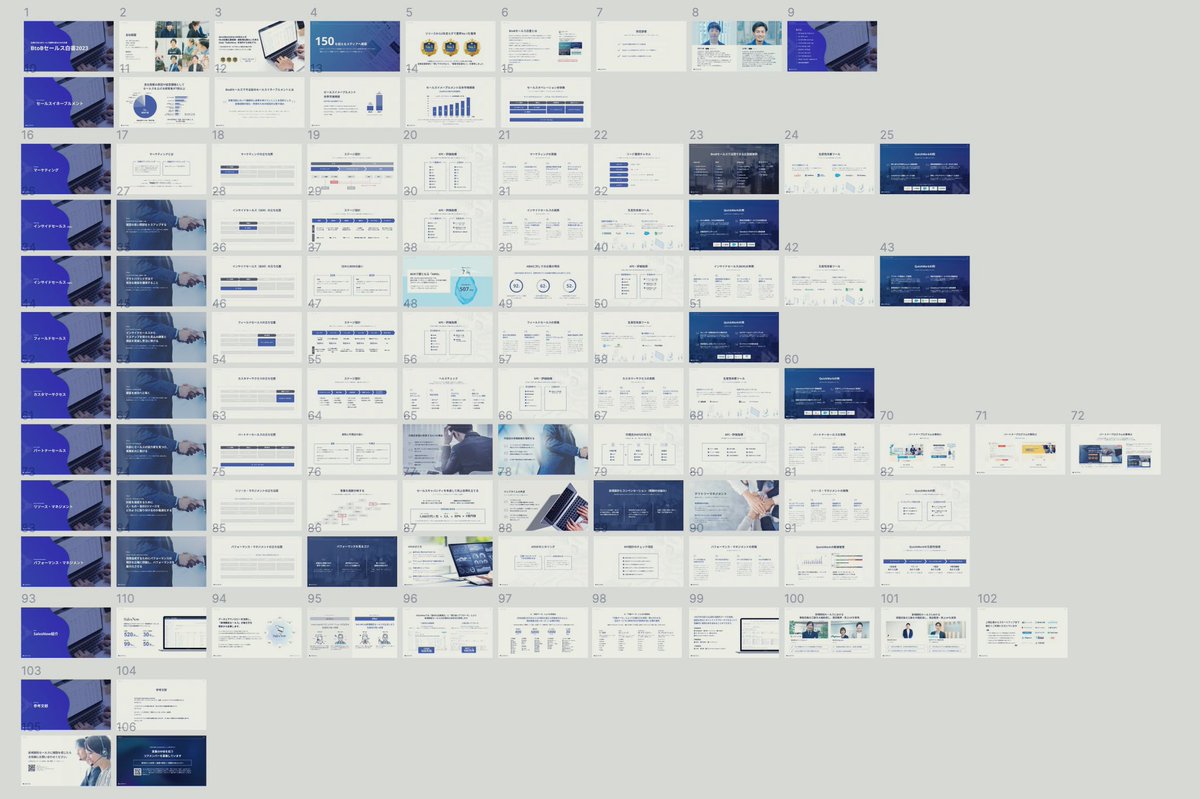Select slide 65 with stressed man photo

click(x=449, y=449)
